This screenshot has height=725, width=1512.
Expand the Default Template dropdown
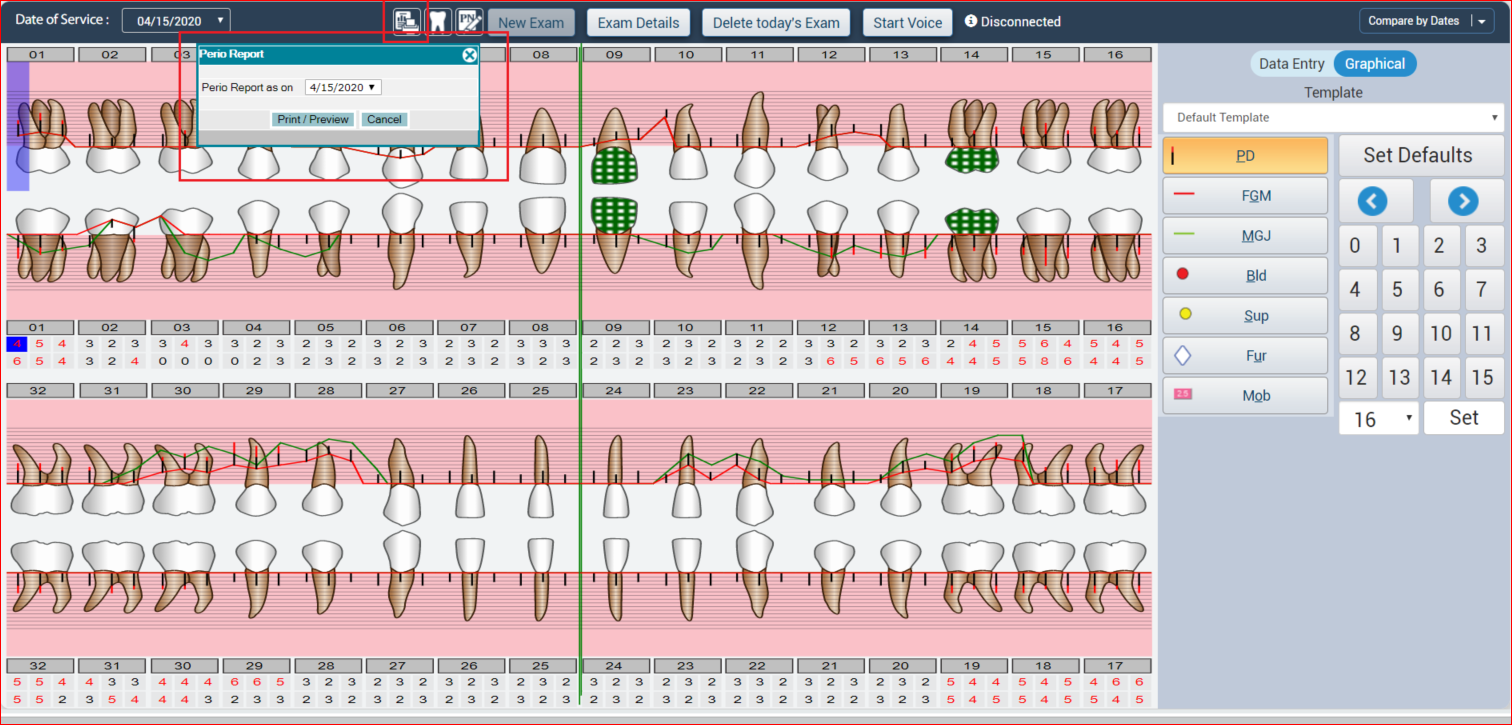pyautogui.click(x=1333, y=117)
